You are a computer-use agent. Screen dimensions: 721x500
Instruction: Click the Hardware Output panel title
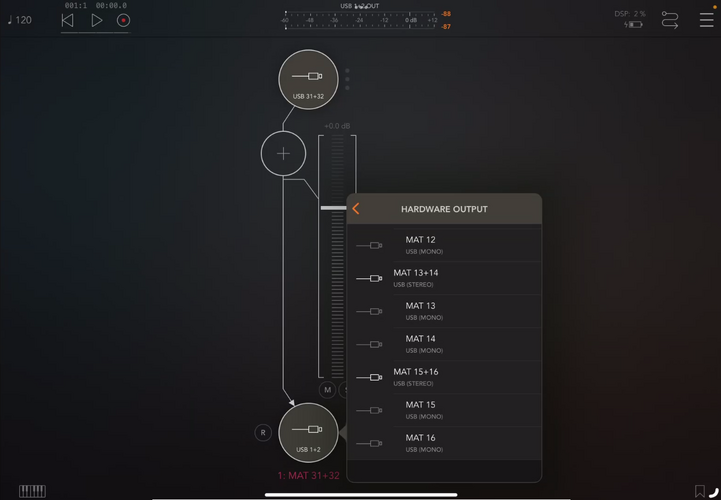[x=444, y=209]
